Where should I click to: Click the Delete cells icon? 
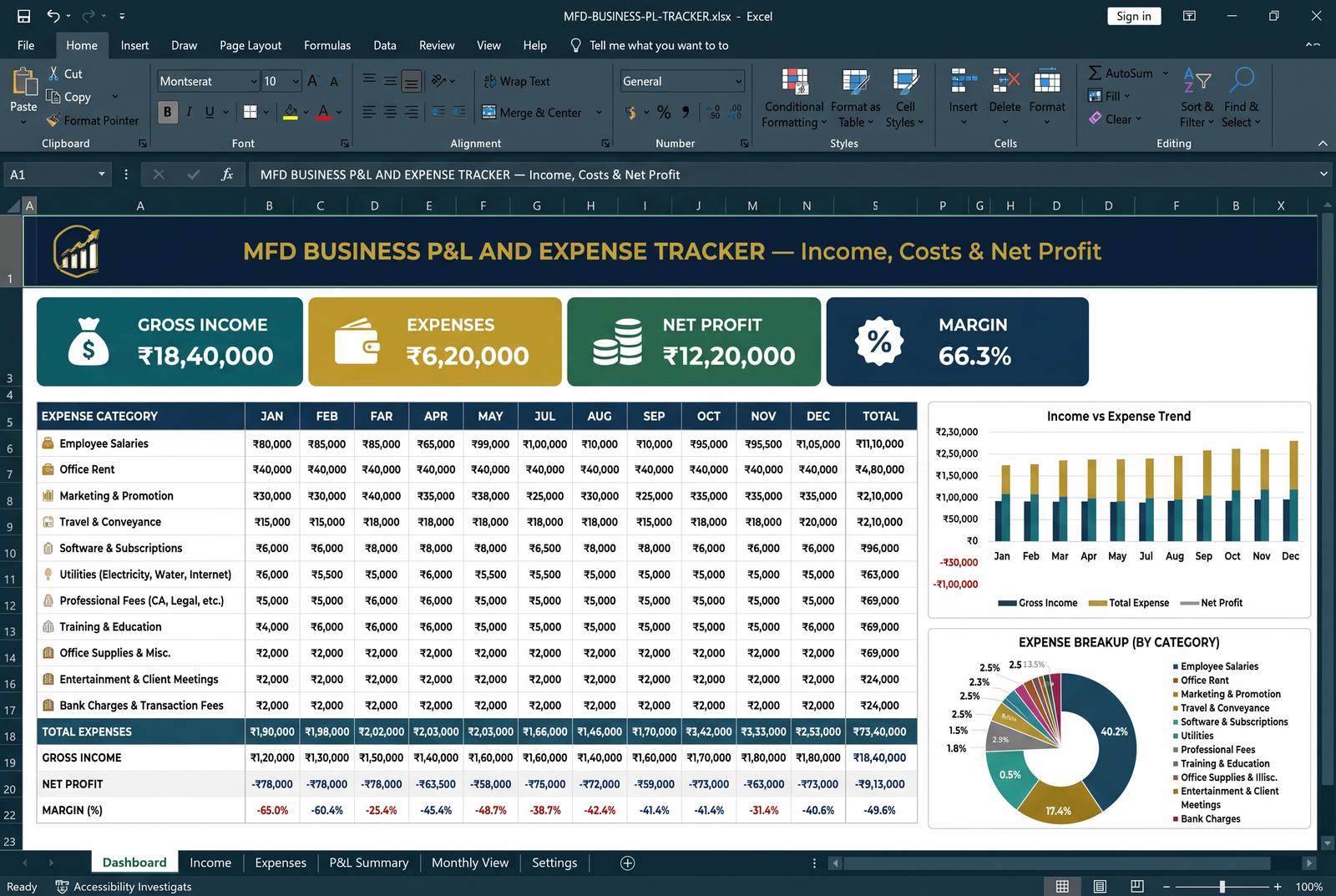pyautogui.click(x=1005, y=82)
